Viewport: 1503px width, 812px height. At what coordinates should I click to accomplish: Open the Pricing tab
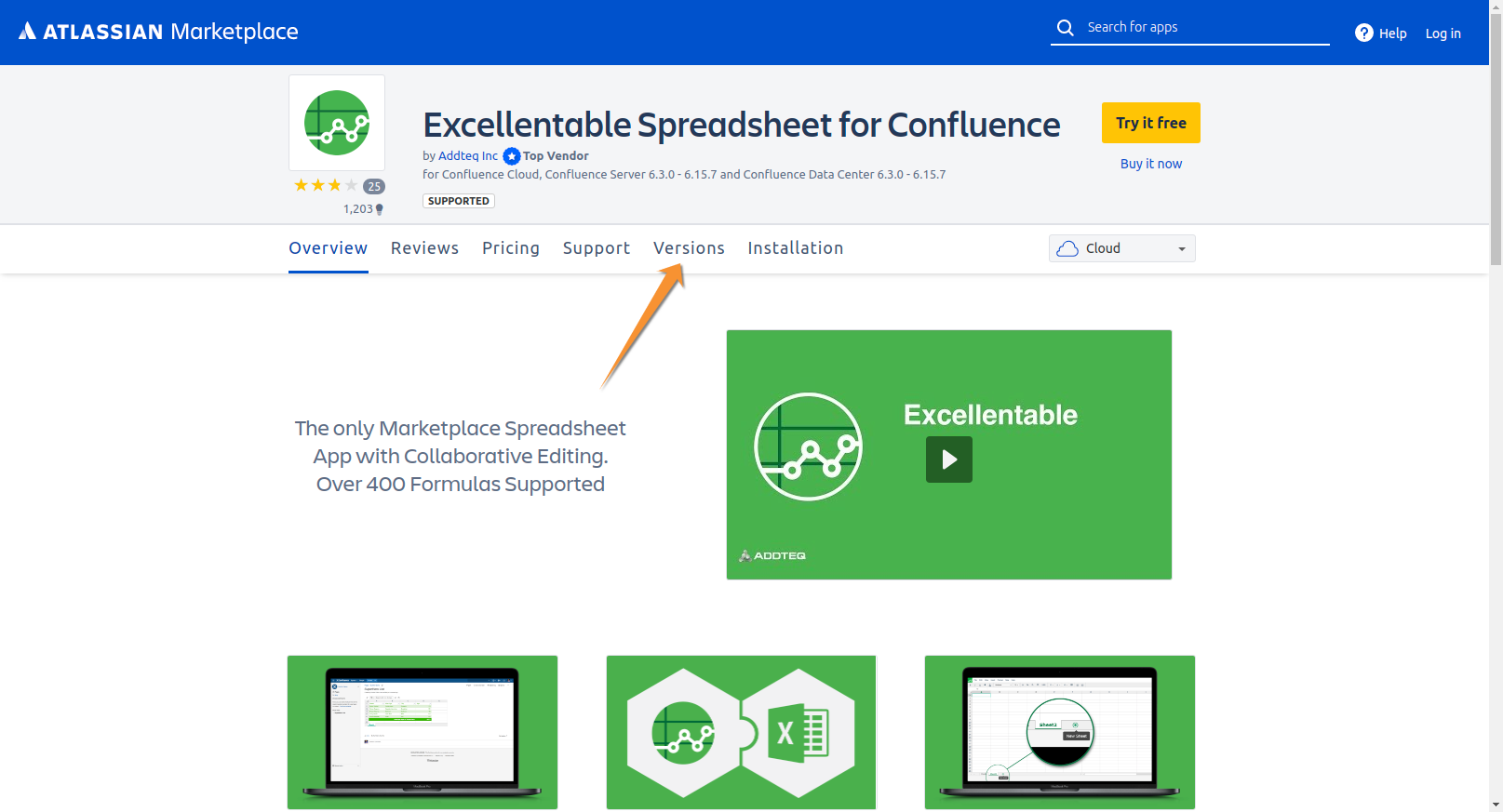point(510,248)
